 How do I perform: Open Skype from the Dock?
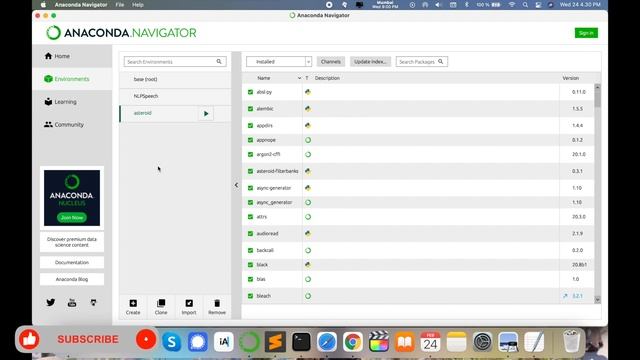coord(172,342)
